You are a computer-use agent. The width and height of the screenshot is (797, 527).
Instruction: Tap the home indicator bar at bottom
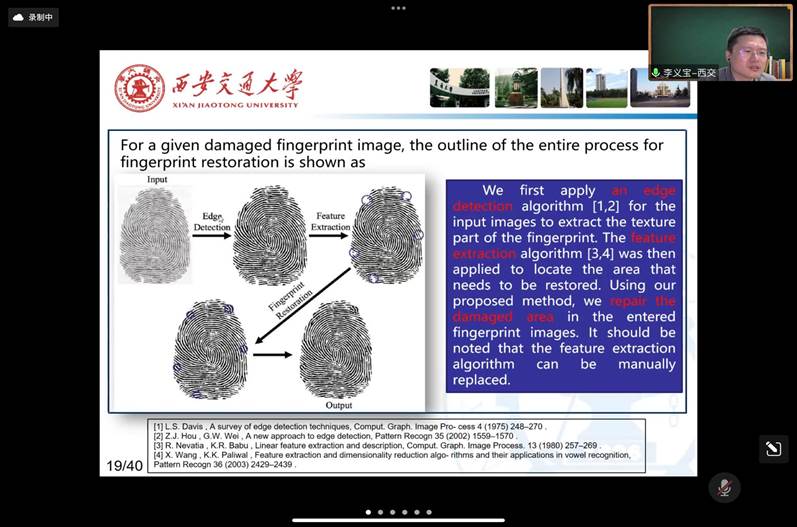coord(398,520)
